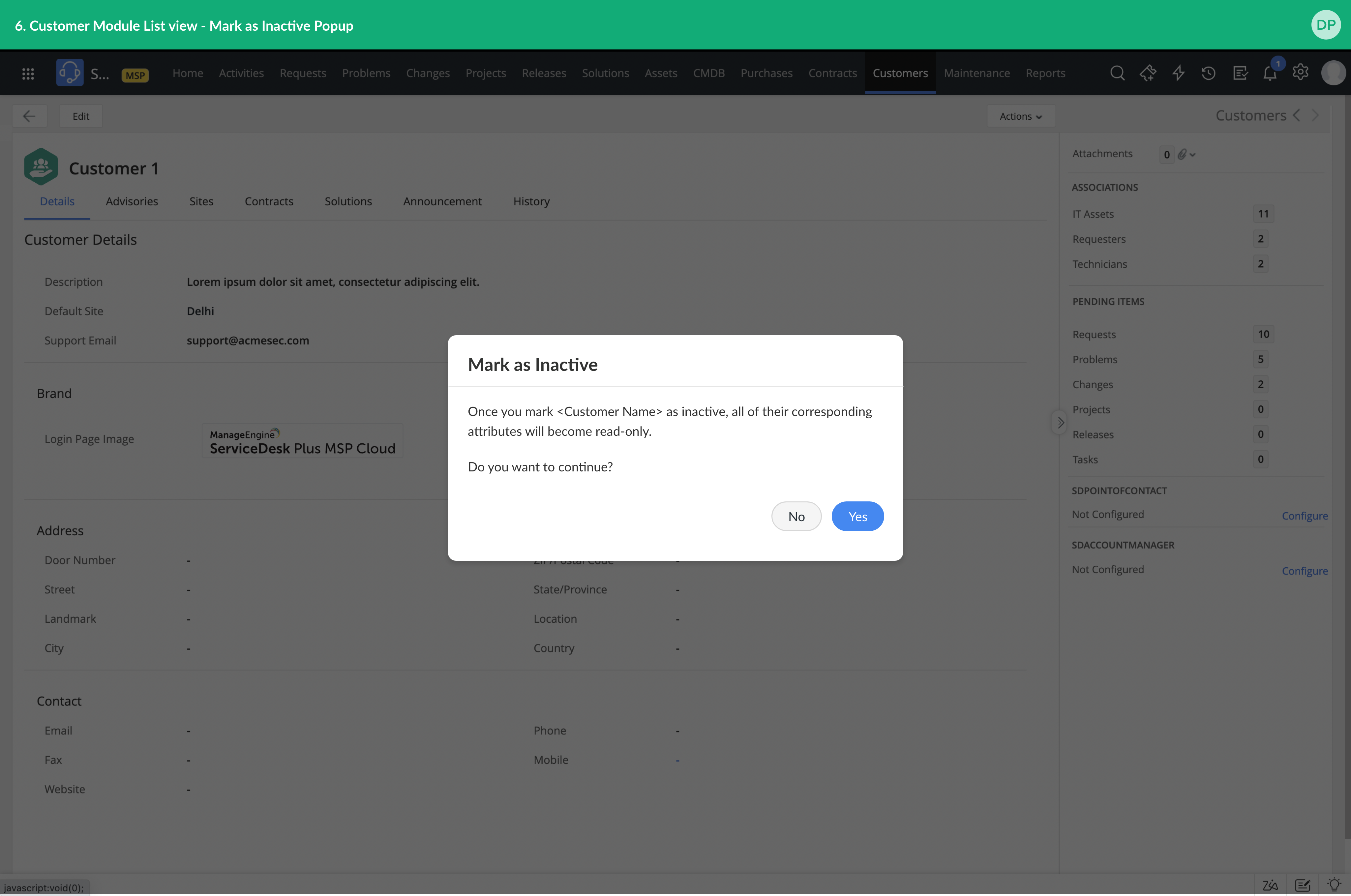The width and height of the screenshot is (1351, 896).
Task: Open the settings gear icon
Action: tap(1300, 72)
